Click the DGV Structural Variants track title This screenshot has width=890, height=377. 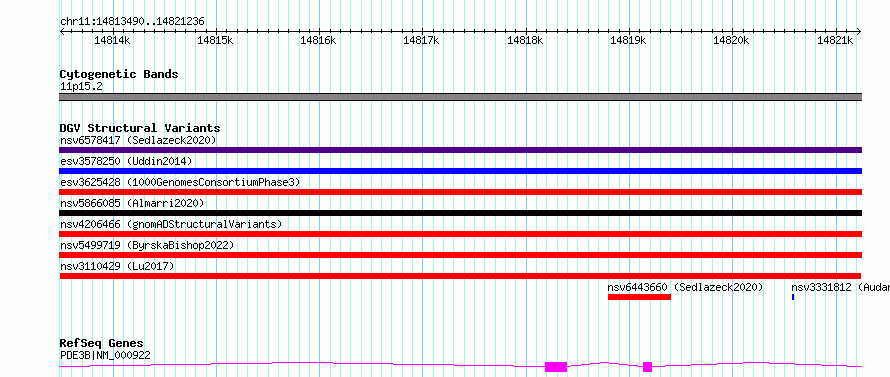click(140, 128)
